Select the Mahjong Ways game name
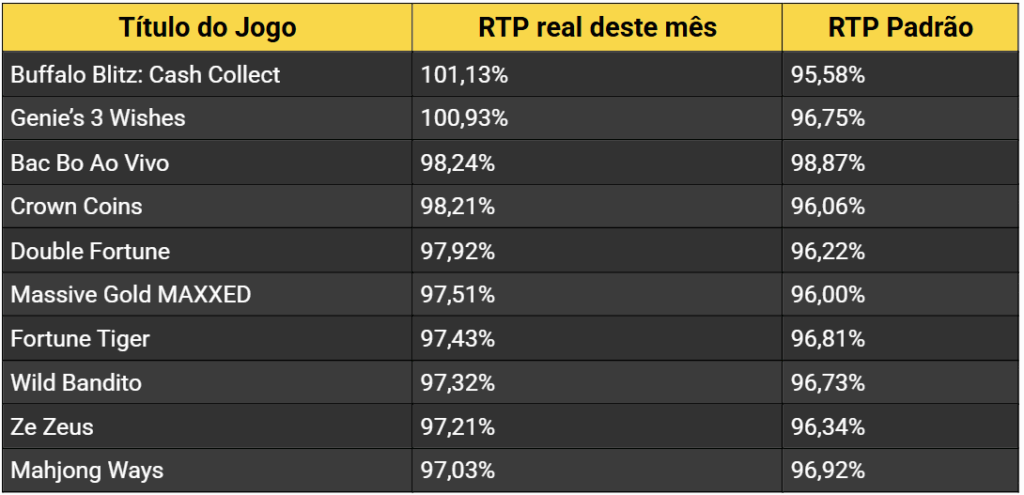 87,470
